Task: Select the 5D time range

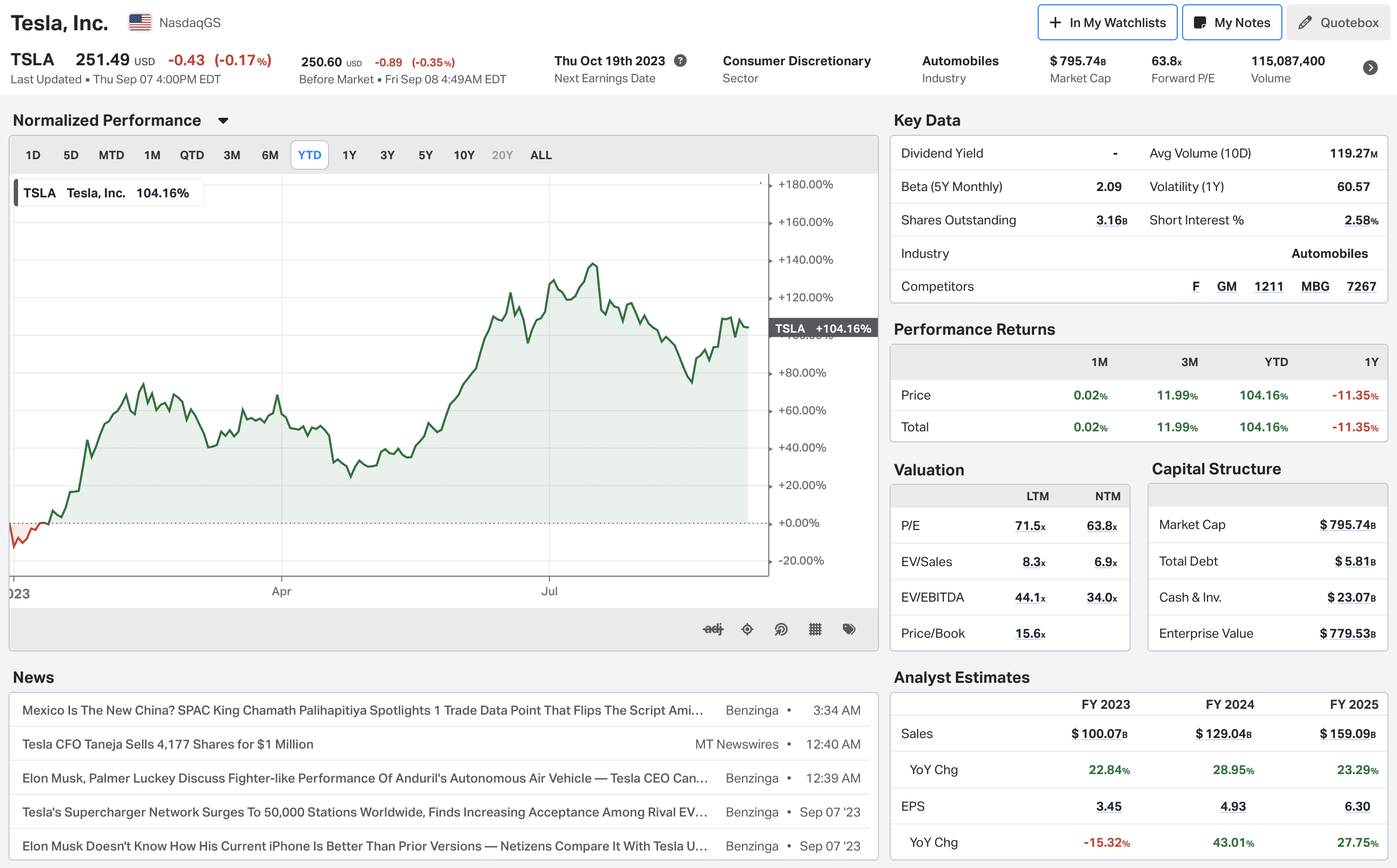Action: click(x=71, y=155)
